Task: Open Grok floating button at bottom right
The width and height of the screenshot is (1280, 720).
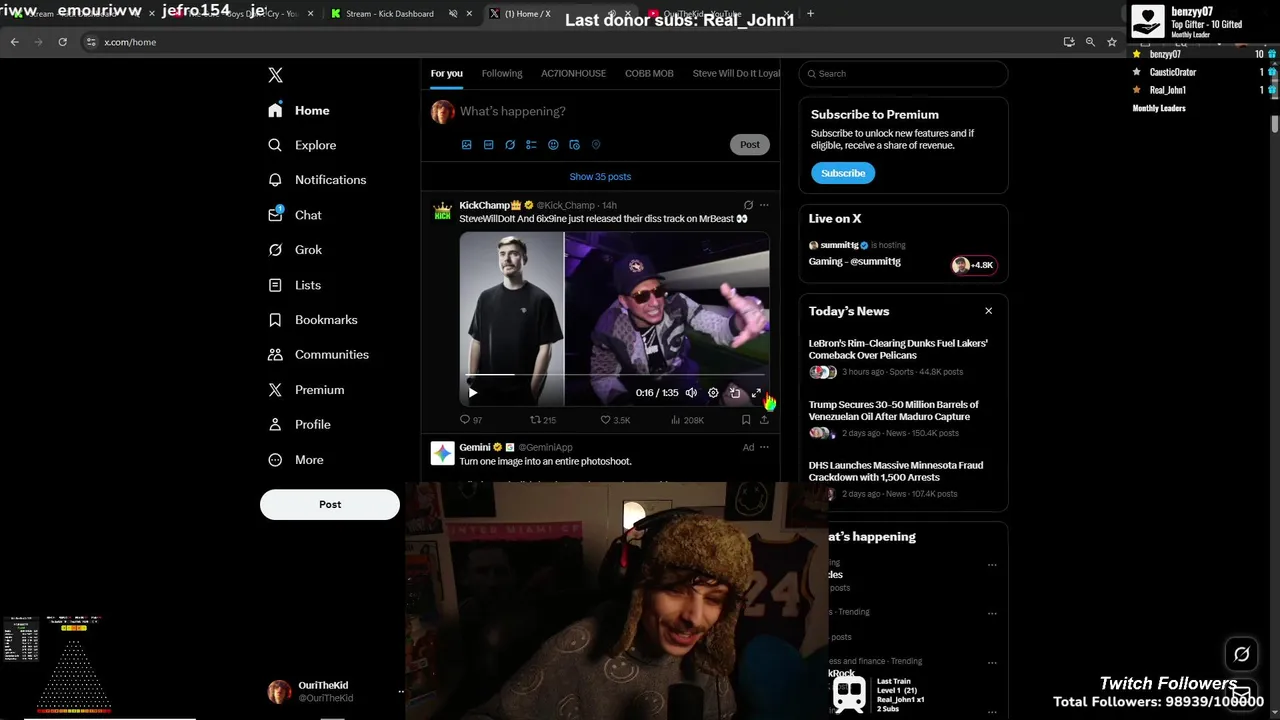Action: click(x=1241, y=654)
